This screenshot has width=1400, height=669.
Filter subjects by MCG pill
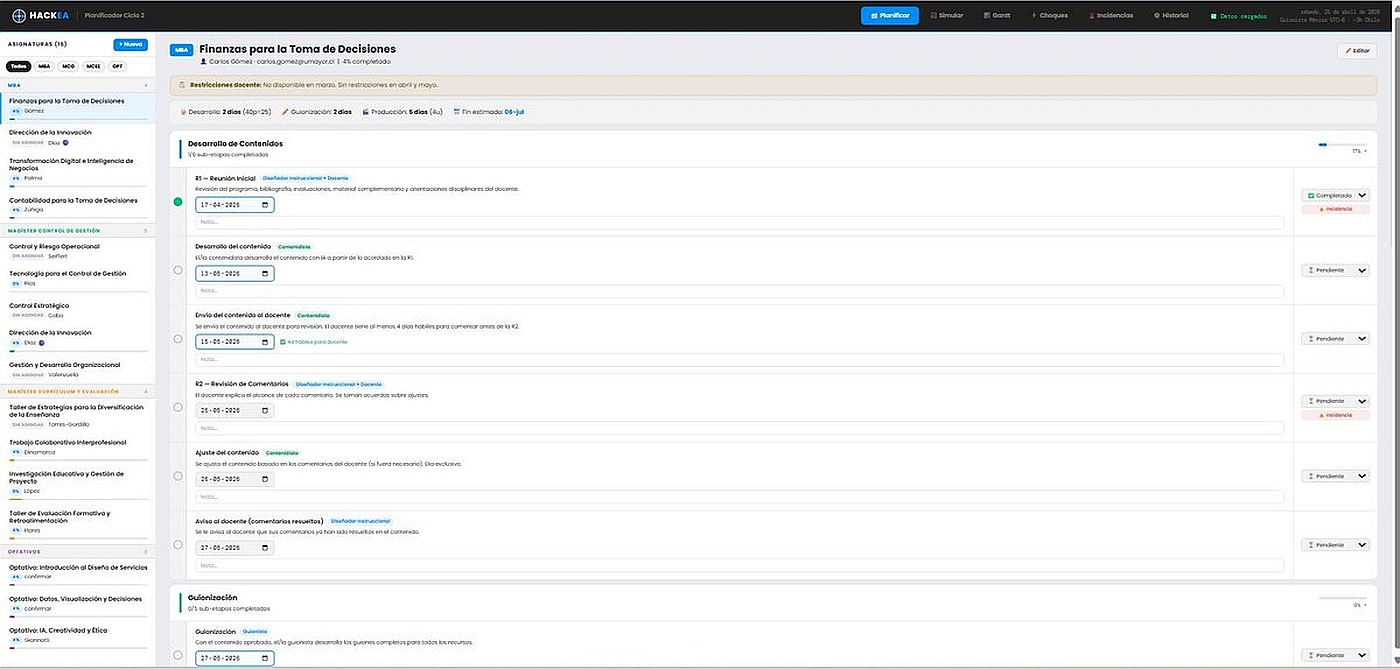point(69,66)
